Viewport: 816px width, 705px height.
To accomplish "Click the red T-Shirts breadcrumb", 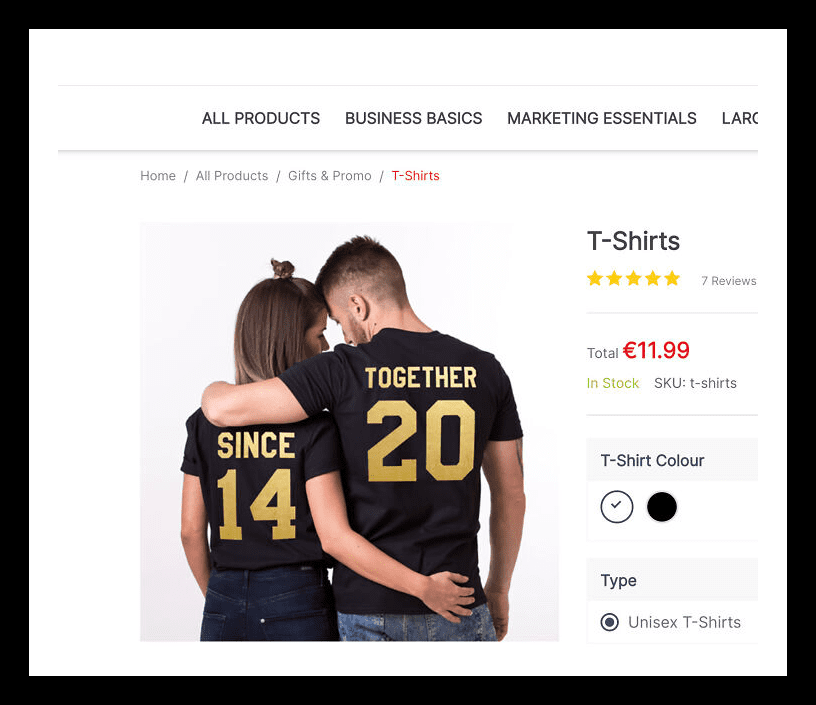I will click(415, 176).
